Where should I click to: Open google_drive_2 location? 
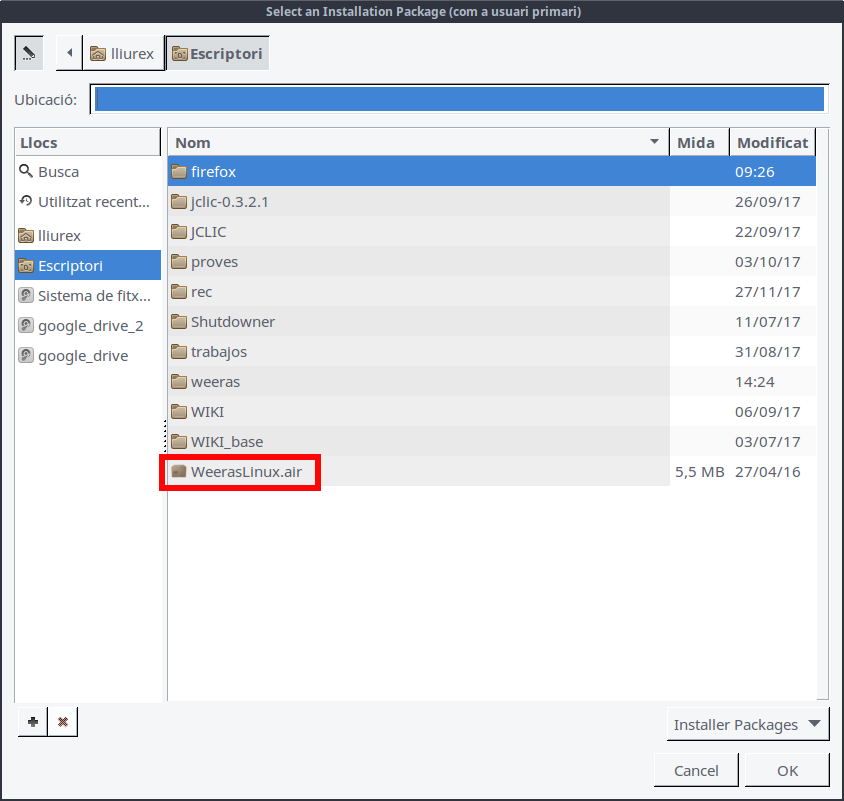point(90,326)
